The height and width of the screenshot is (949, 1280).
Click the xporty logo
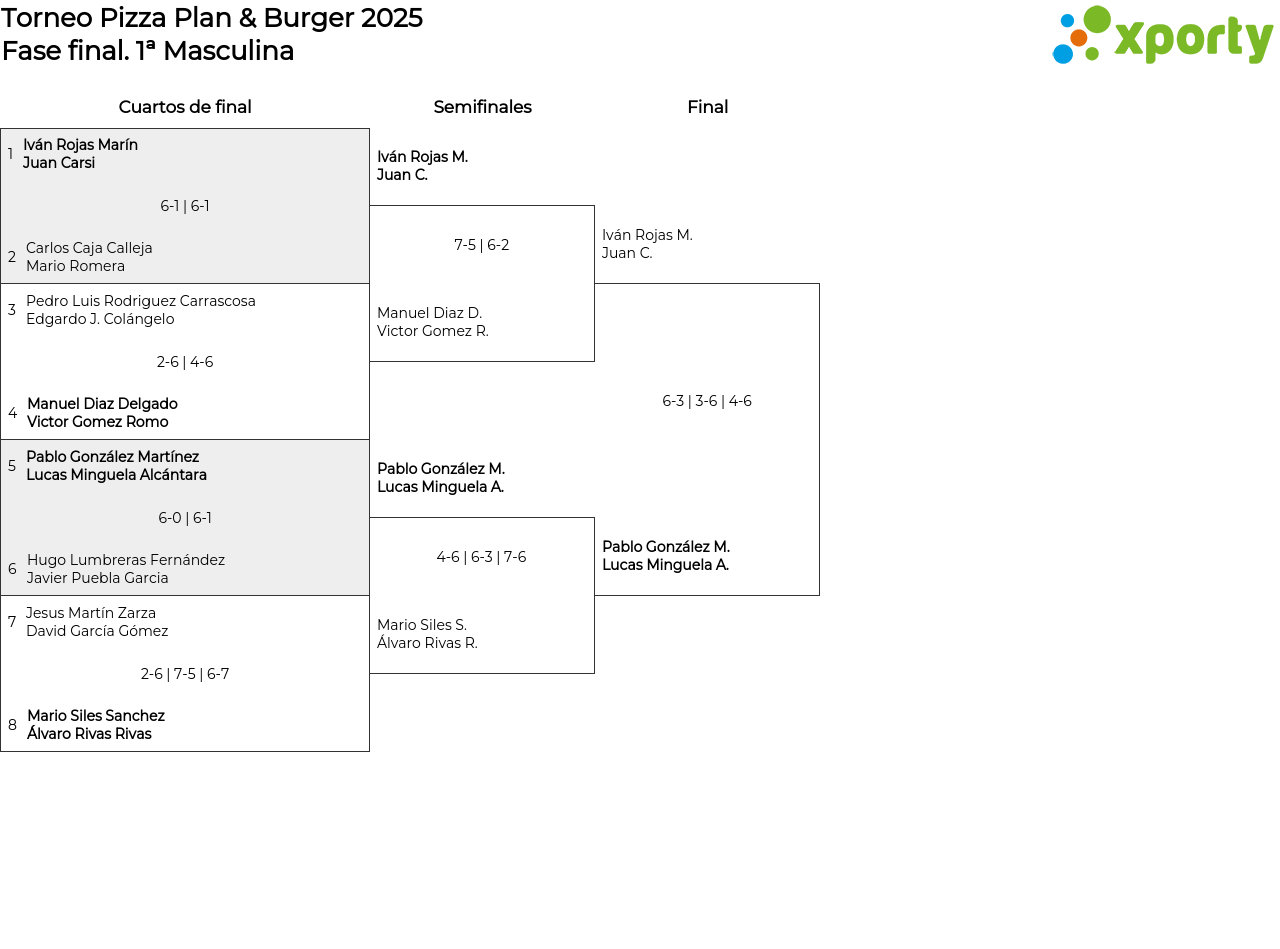[x=1162, y=36]
